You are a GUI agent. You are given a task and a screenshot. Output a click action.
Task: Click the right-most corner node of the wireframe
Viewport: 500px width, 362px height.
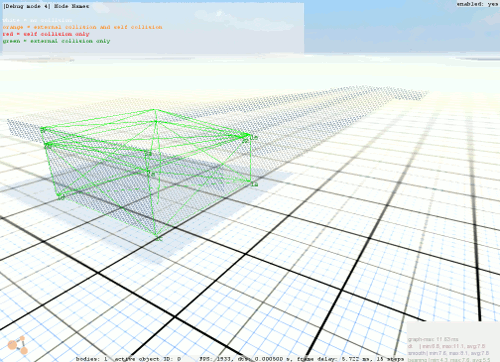[250, 136]
